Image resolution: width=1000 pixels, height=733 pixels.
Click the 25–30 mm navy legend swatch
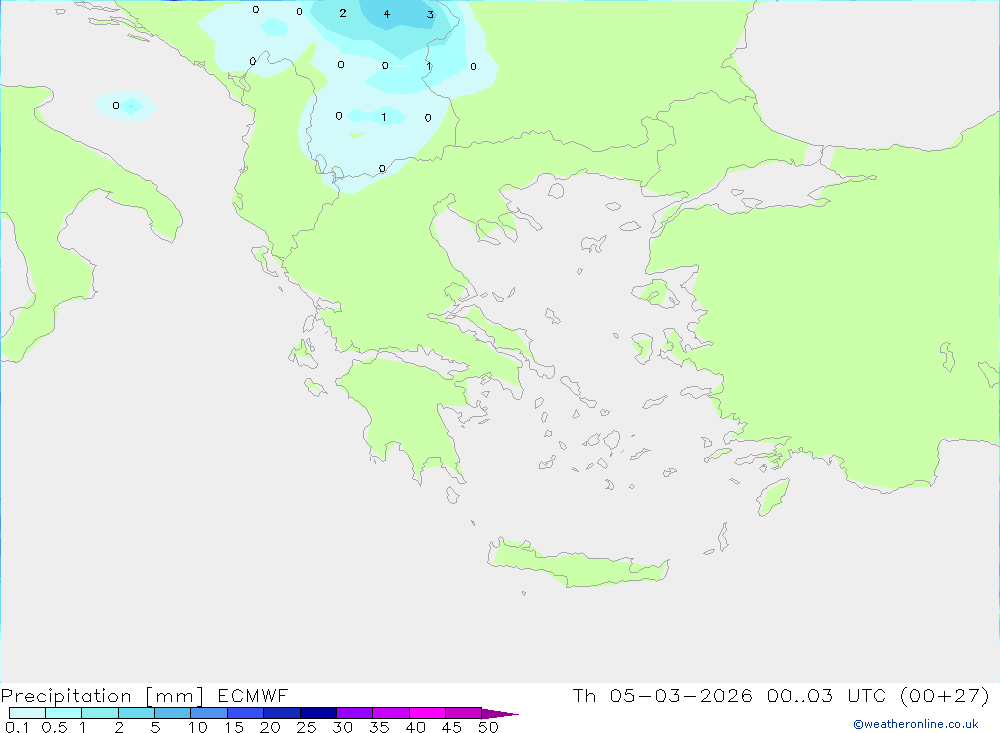point(318,713)
